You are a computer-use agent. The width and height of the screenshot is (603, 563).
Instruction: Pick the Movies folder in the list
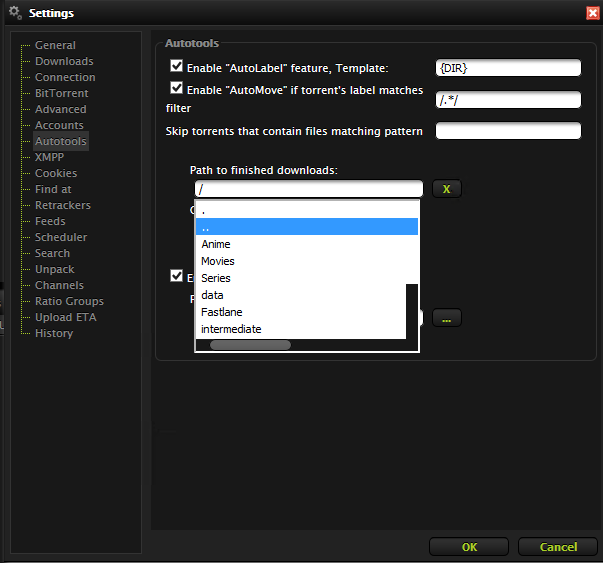(x=306, y=261)
